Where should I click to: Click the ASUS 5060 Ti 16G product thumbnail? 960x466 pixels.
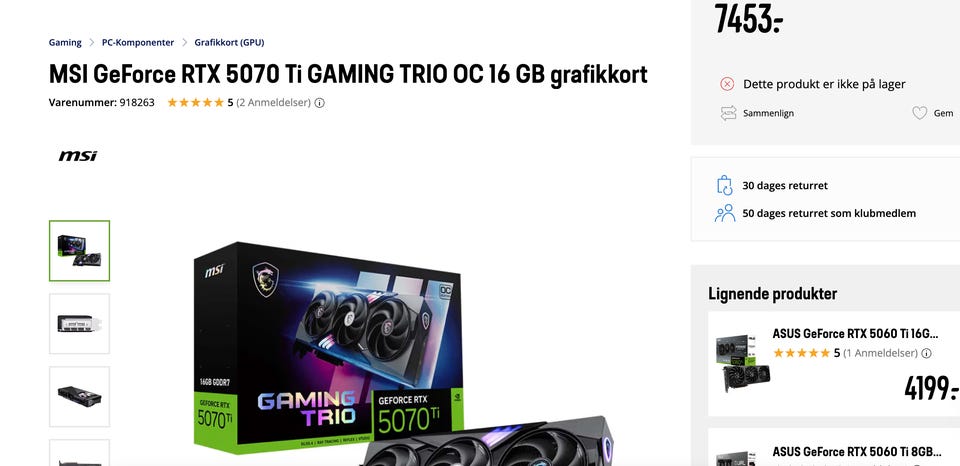(743, 364)
